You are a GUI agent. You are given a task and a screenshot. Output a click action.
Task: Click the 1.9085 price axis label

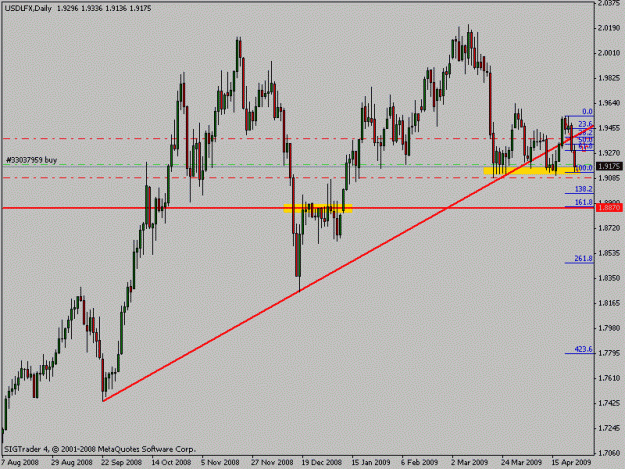609,178
